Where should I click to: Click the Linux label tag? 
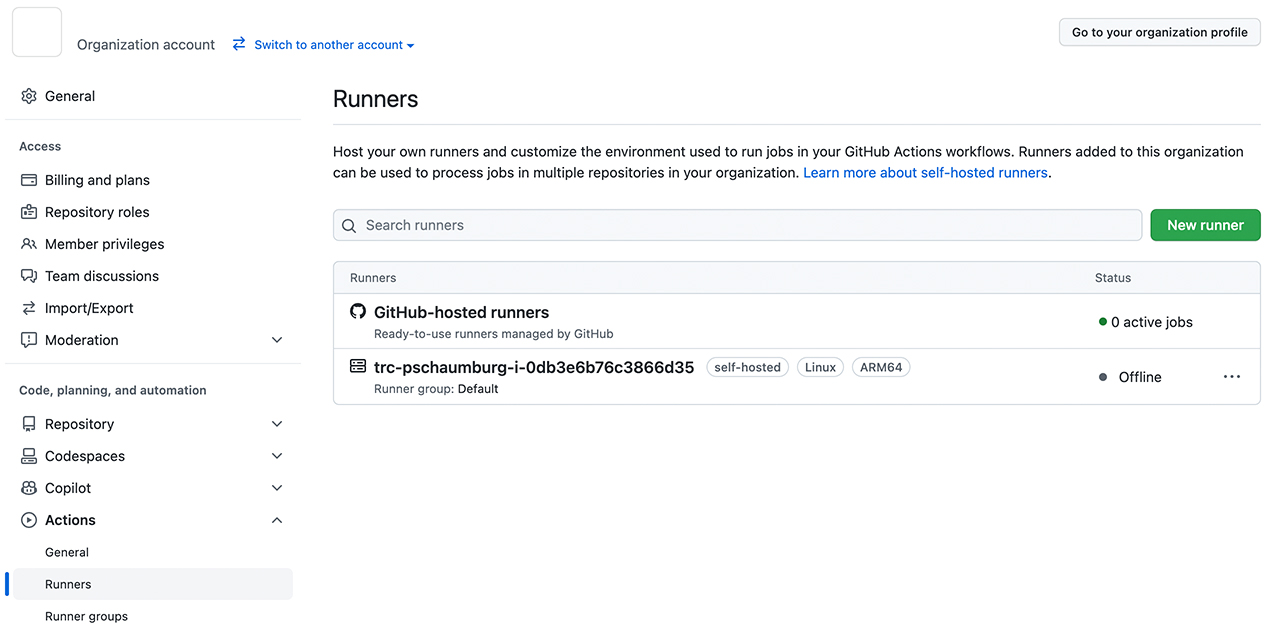(x=820, y=367)
